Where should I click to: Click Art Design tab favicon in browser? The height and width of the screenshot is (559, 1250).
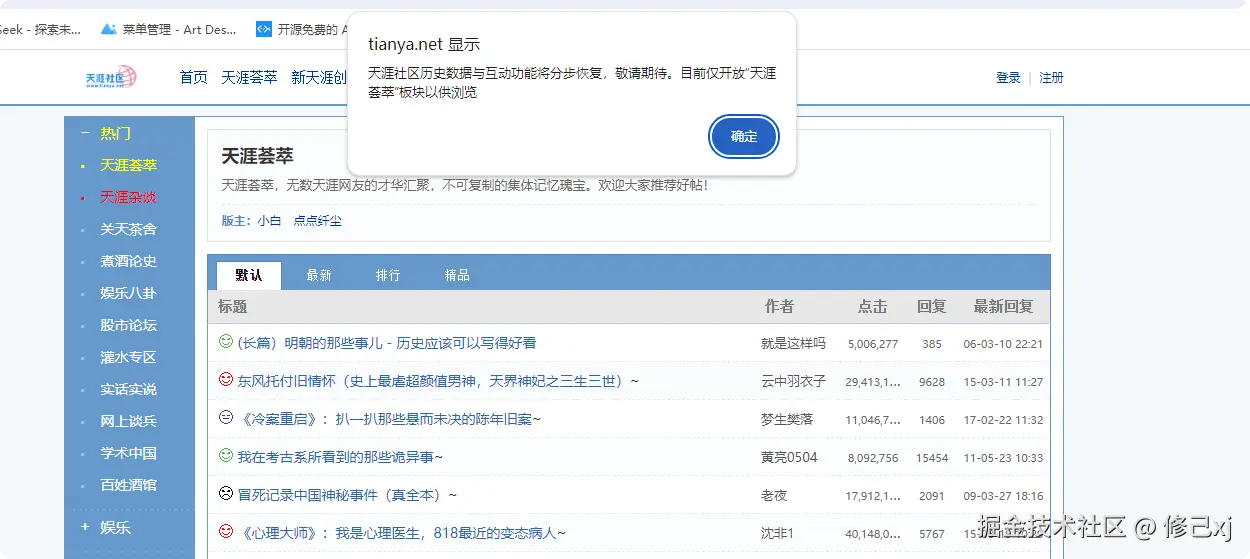click(109, 29)
